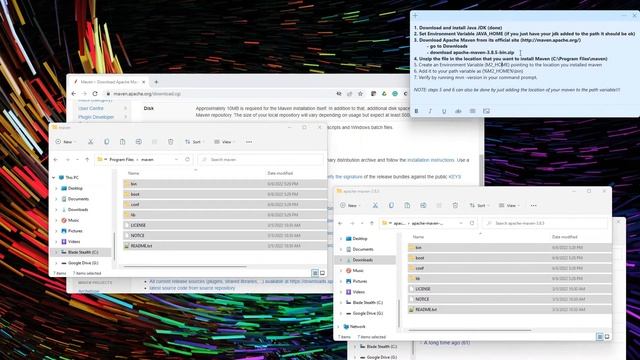
Task: Click Delete trash icon in apache-maven window
Action: point(455,205)
